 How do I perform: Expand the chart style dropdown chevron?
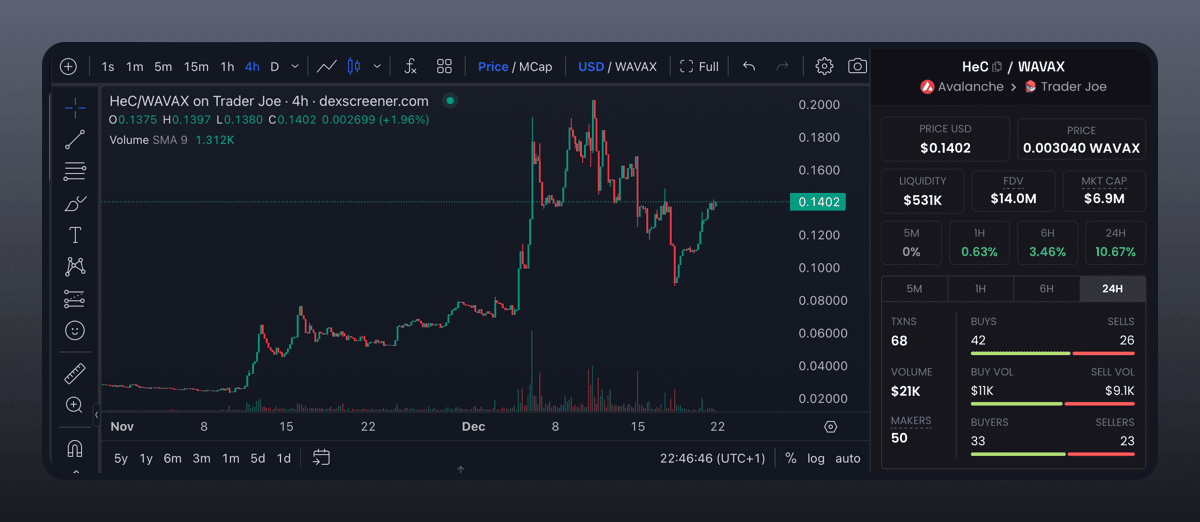pos(377,67)
